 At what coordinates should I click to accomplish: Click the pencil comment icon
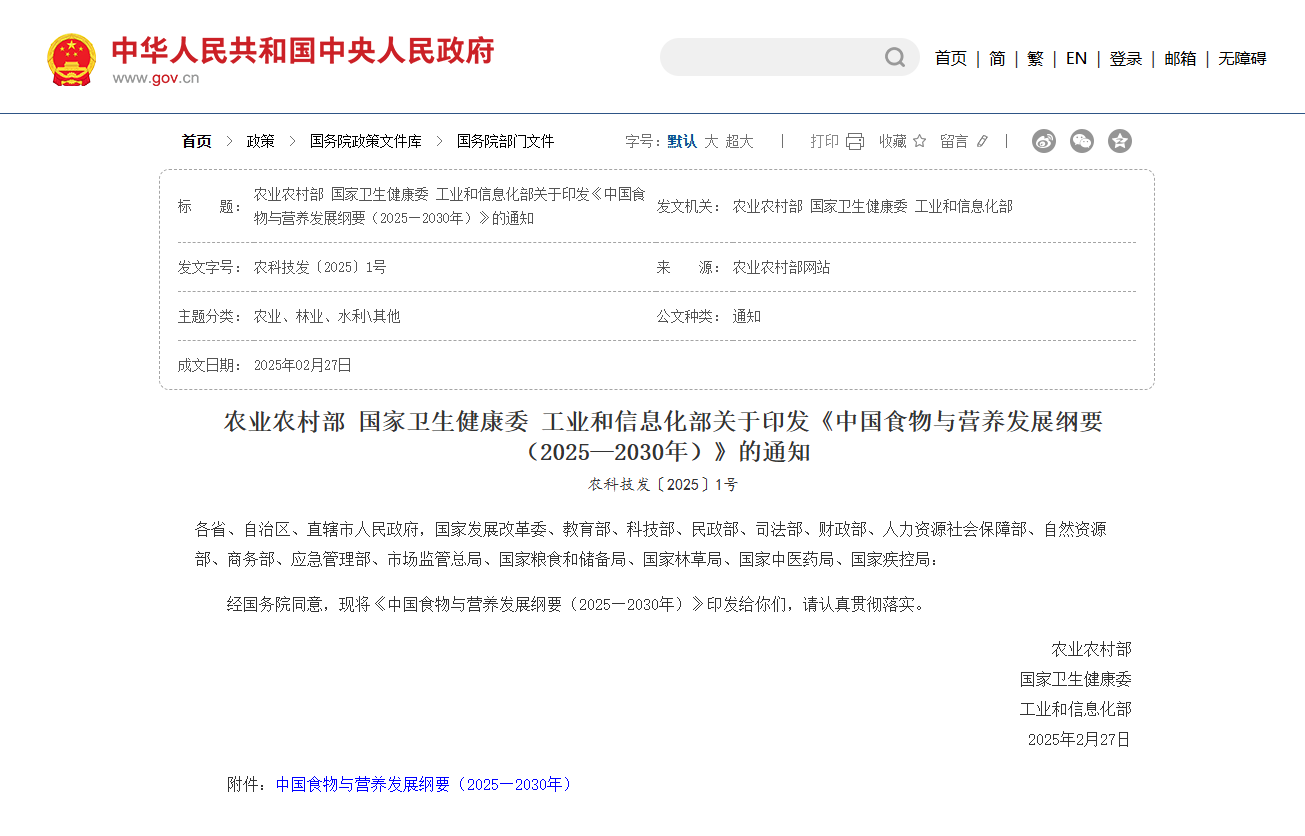982,142
